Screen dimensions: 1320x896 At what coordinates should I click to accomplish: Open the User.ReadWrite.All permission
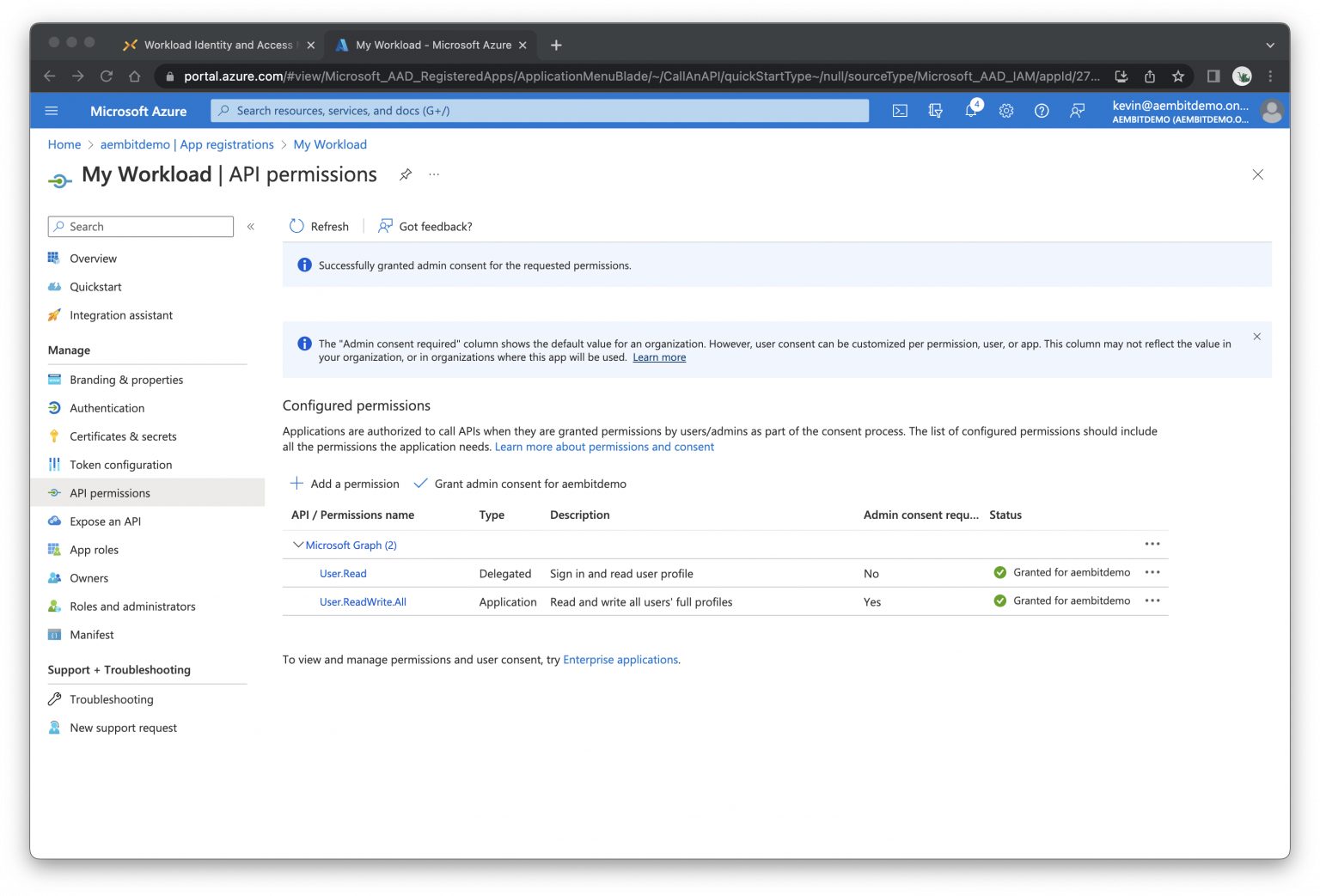click(363, 602)
